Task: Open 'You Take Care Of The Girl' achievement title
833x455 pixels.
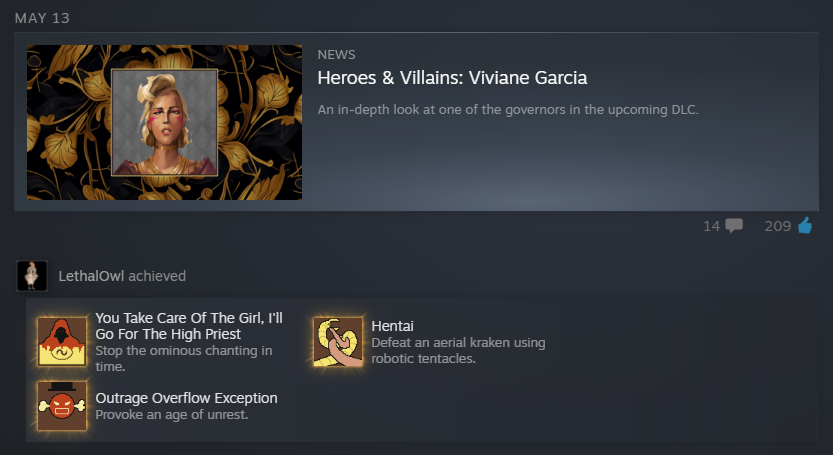Action: [x=189, y=326]
